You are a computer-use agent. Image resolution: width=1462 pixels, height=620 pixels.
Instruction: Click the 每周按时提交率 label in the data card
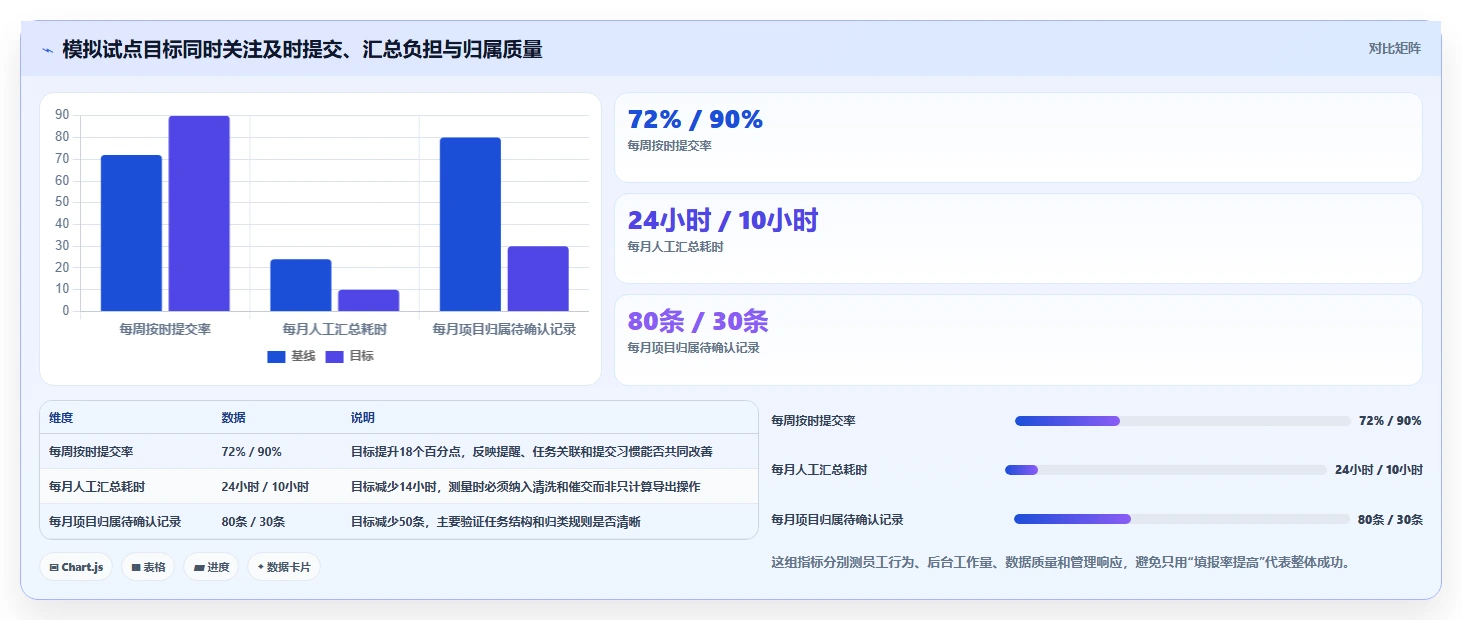point(669,146)
